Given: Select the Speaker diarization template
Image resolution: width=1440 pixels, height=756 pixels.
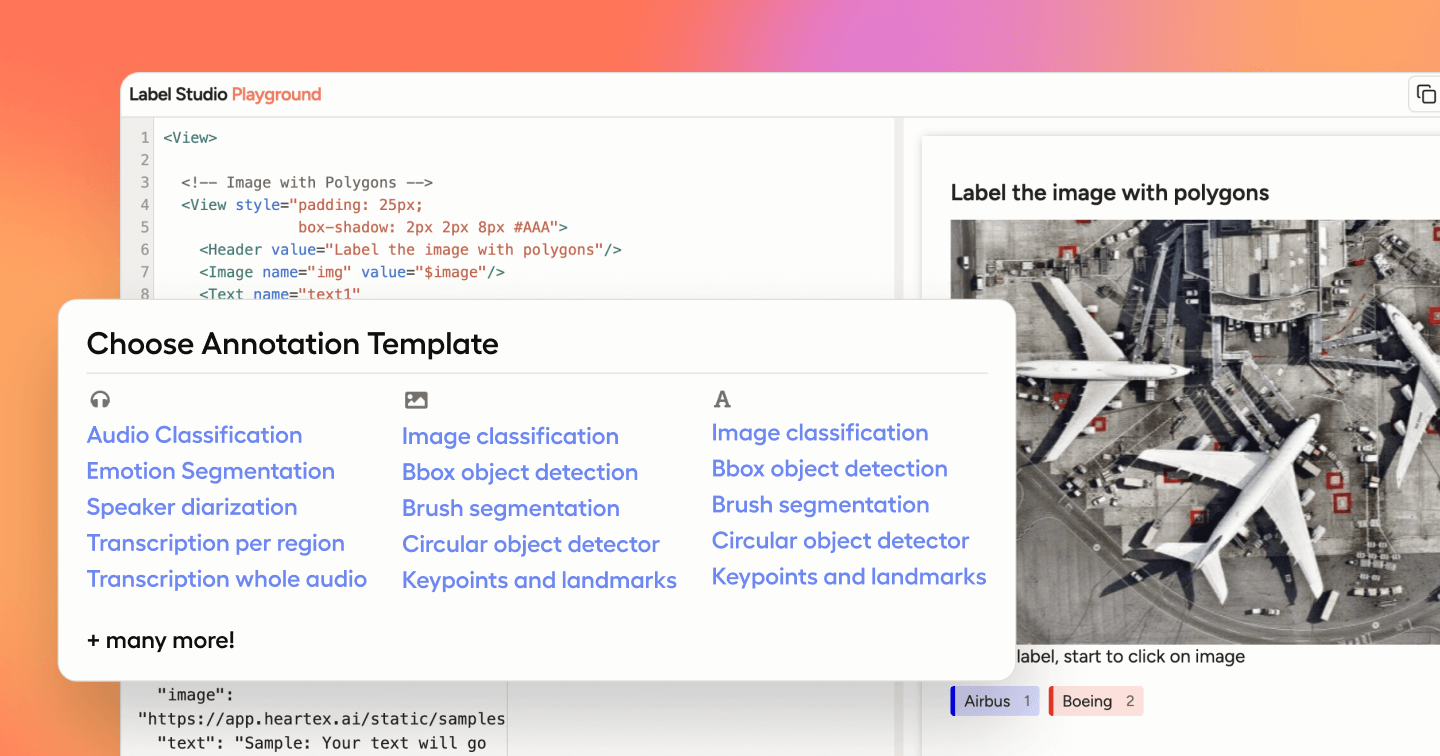Looking at the screenshot, I should [x=192, y=507].
